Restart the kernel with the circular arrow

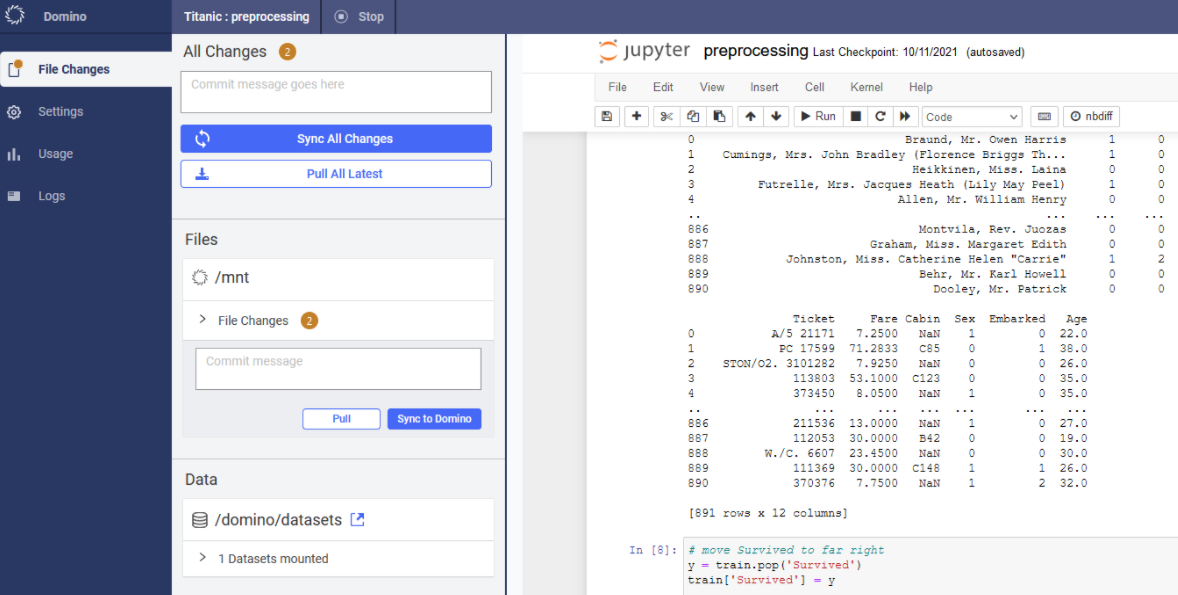click(x=880, y=116)
